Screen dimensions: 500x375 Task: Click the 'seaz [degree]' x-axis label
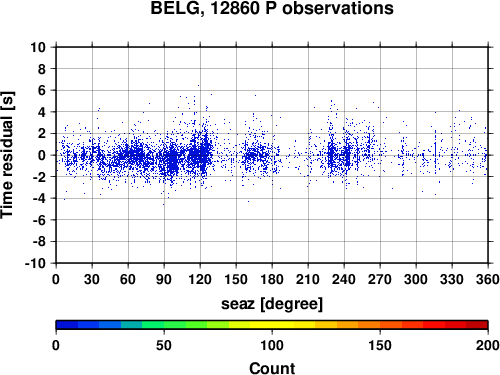point(272,304)
